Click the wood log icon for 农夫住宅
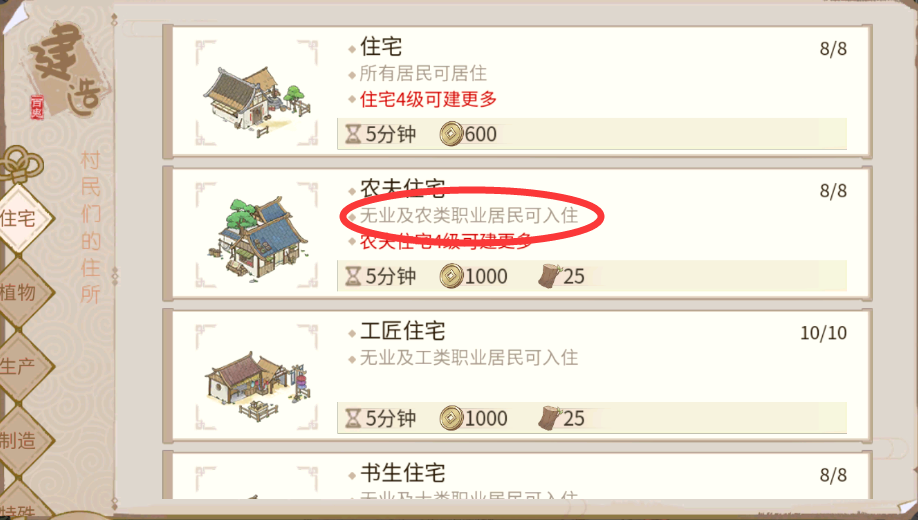 (x=550, y=275)
